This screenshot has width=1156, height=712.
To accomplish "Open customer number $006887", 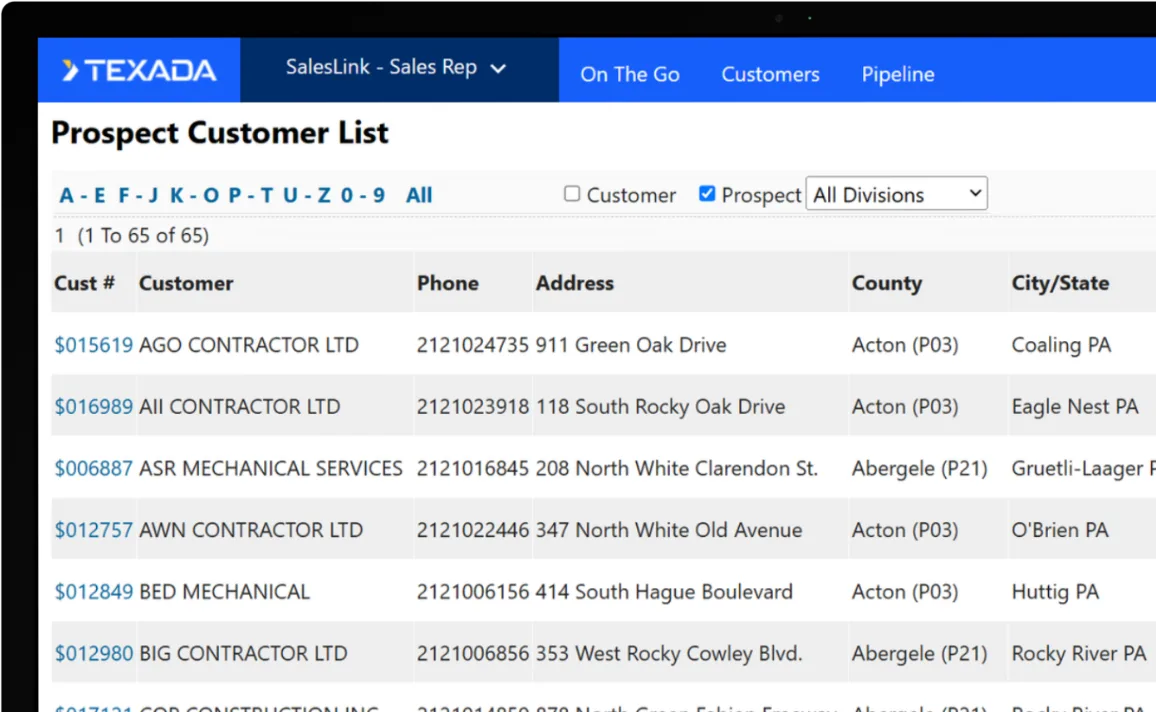I will click(x=93, y=468).
